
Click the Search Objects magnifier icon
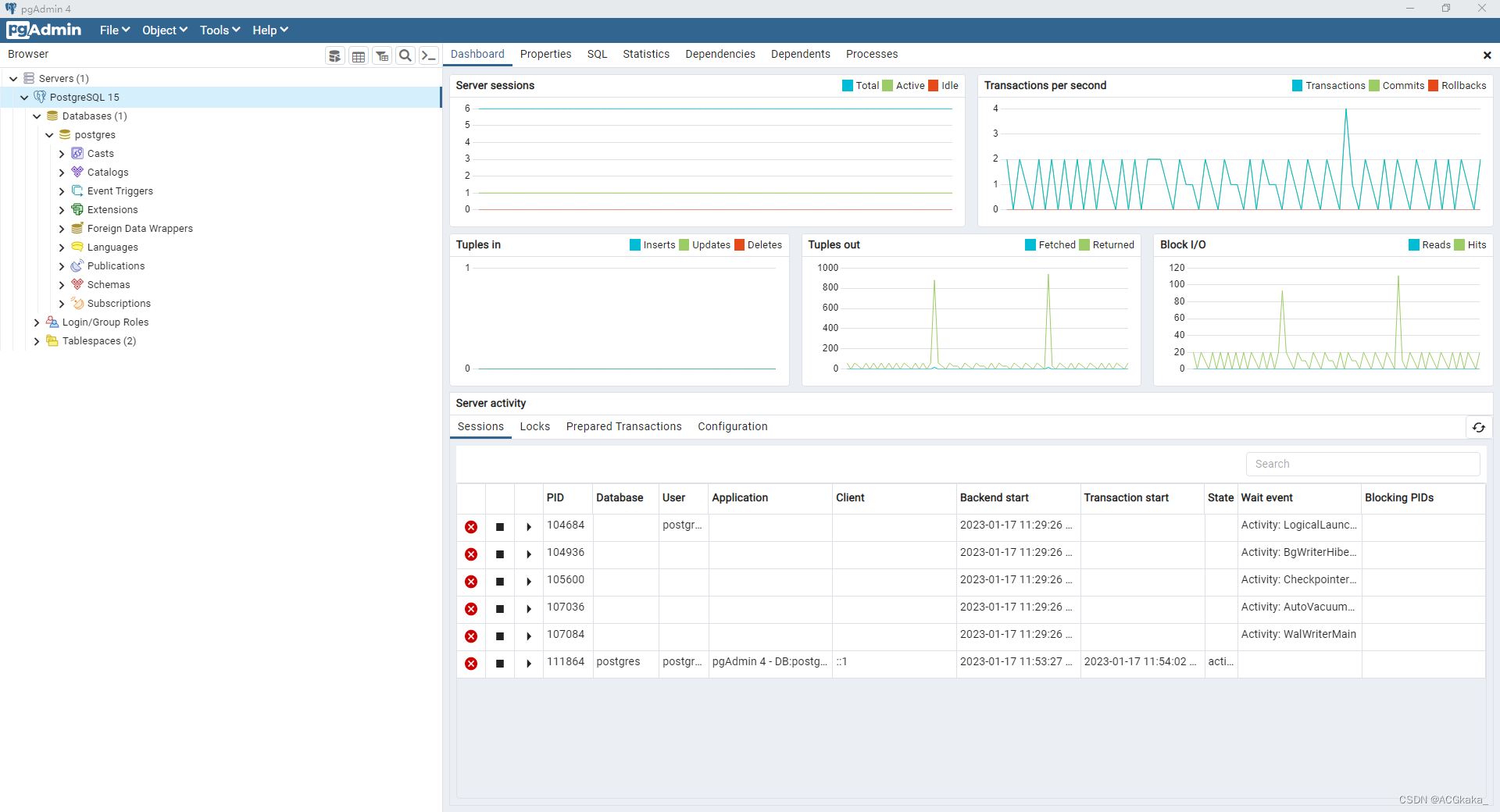tap(405, 55)
